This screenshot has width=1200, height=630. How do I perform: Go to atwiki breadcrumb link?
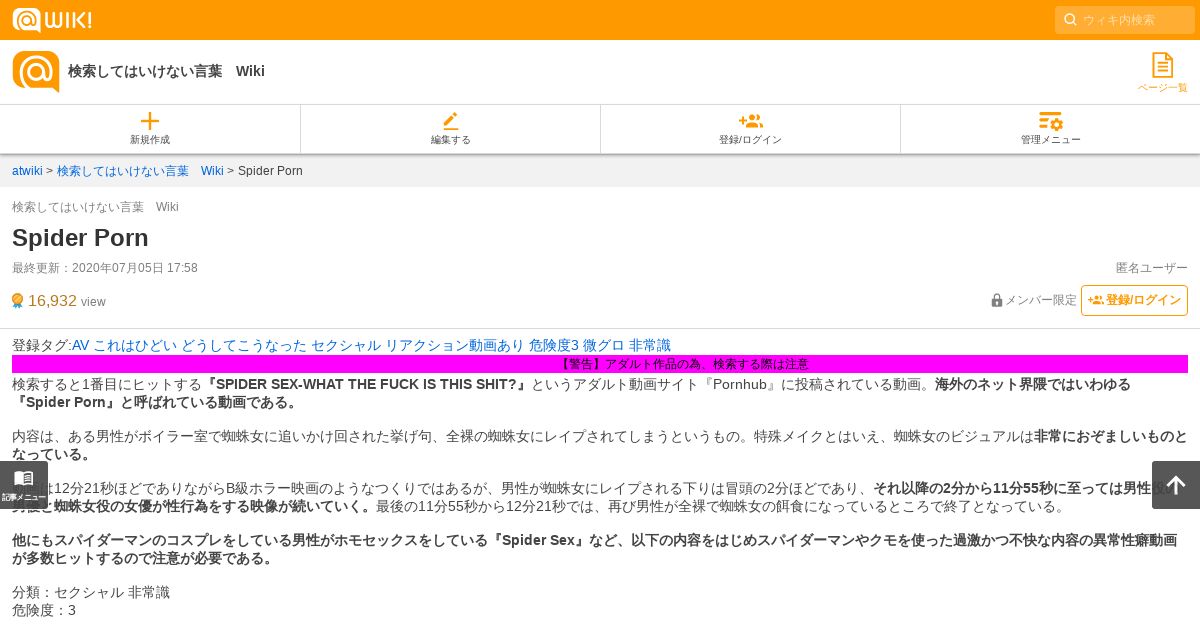click(27, 171)
